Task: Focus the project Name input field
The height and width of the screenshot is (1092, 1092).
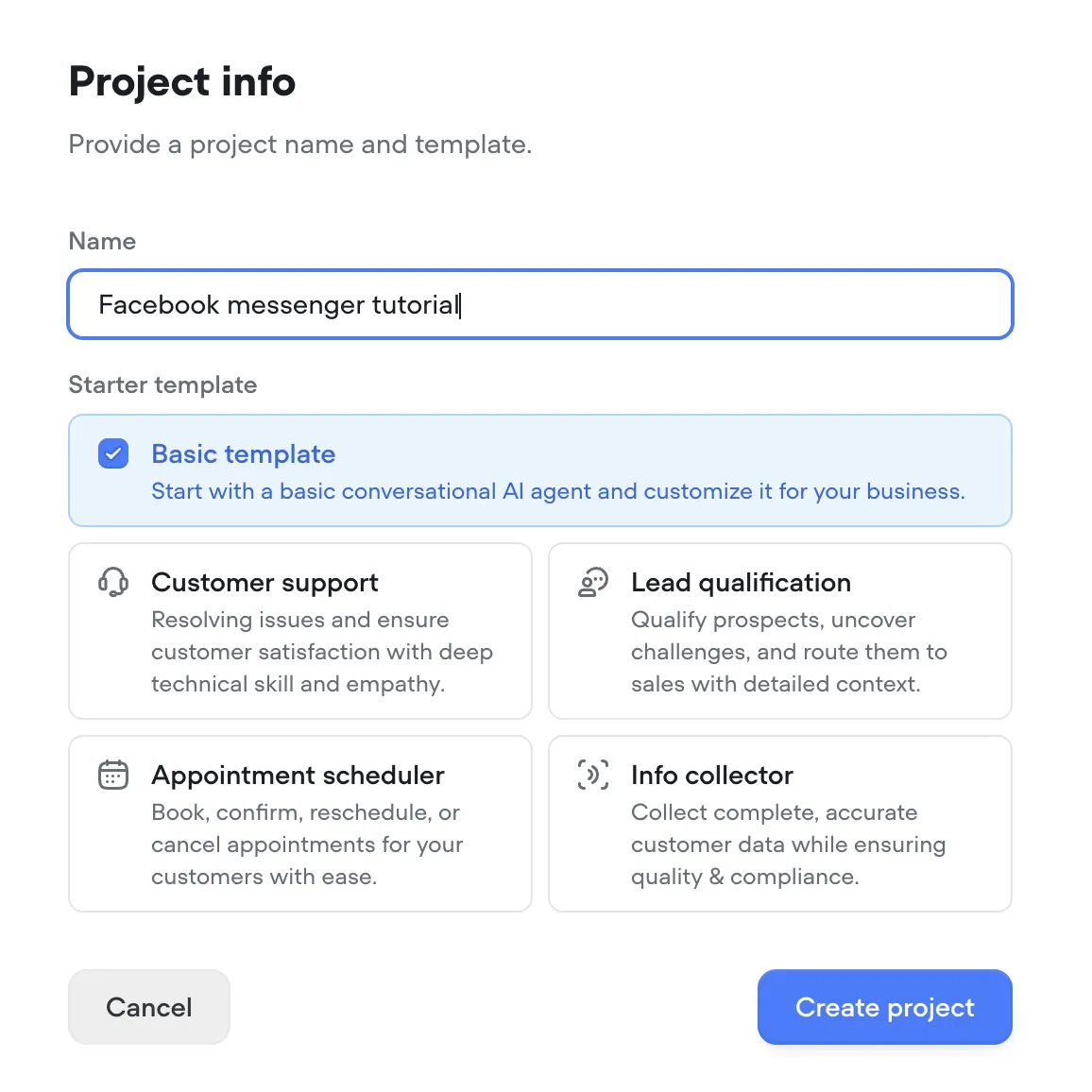Action: [540, 304]
